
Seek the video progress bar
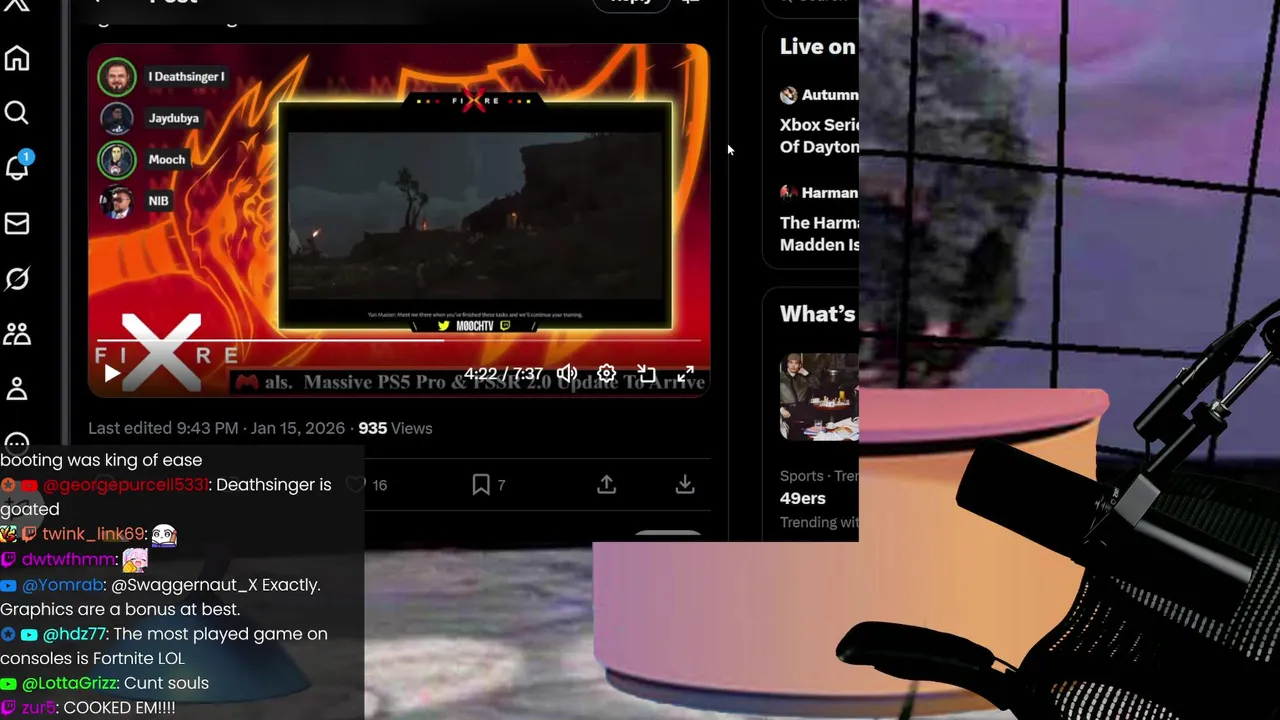pos(400,340)
